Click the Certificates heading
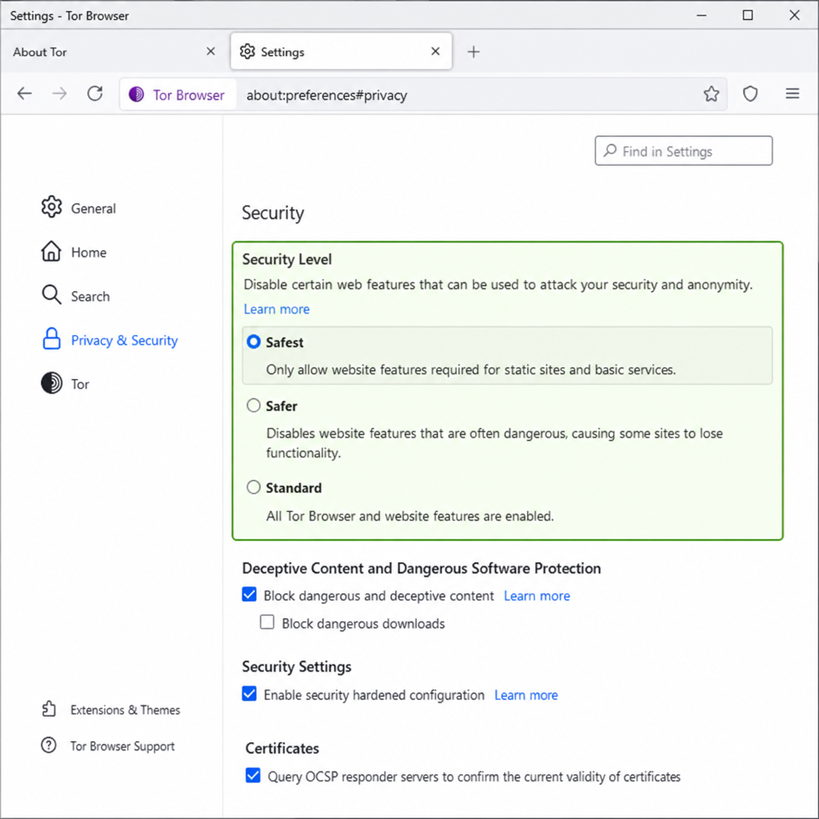The width and height of the screenshot is (819, 819). pos(282,748)
